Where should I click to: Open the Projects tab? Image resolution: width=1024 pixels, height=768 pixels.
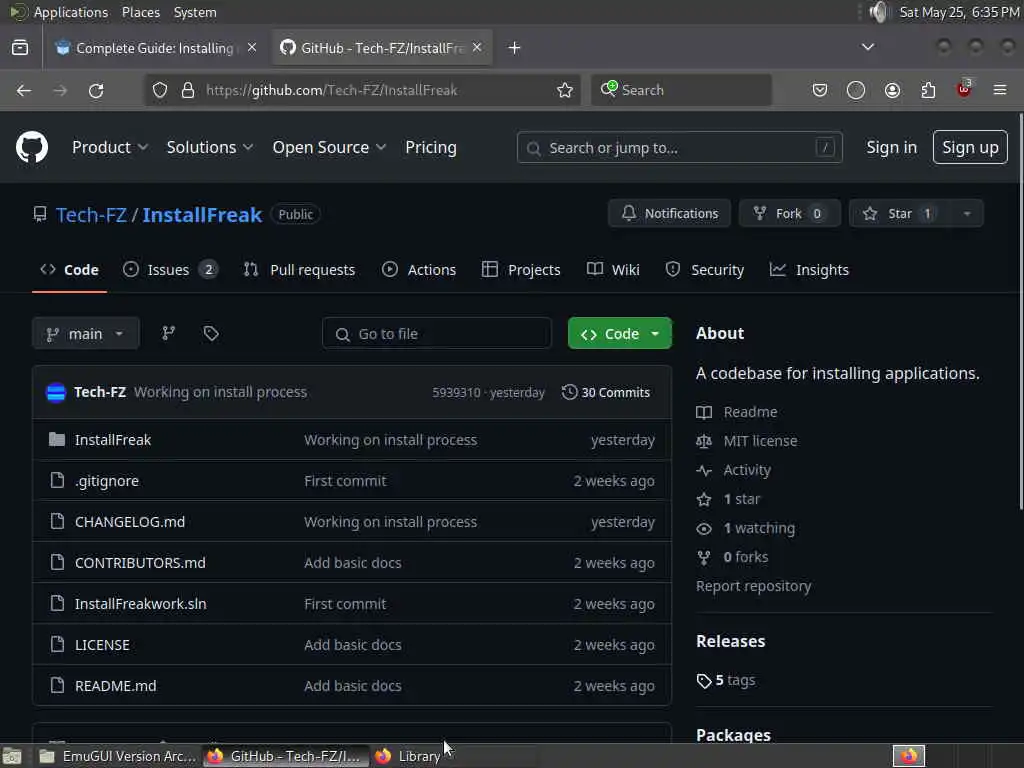[521, 270]
